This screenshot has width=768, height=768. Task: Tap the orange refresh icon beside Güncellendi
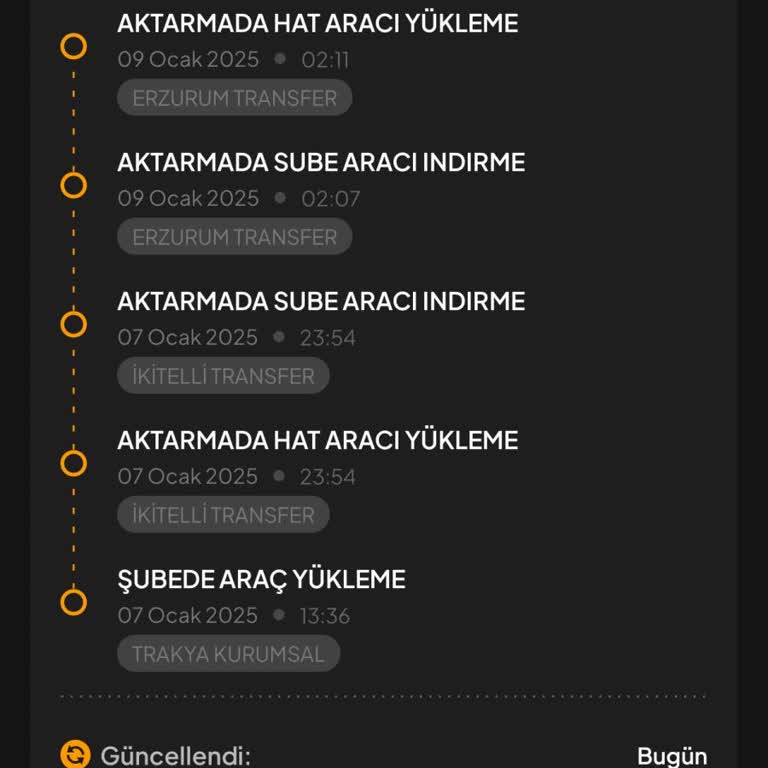click(x=75, y=755)
